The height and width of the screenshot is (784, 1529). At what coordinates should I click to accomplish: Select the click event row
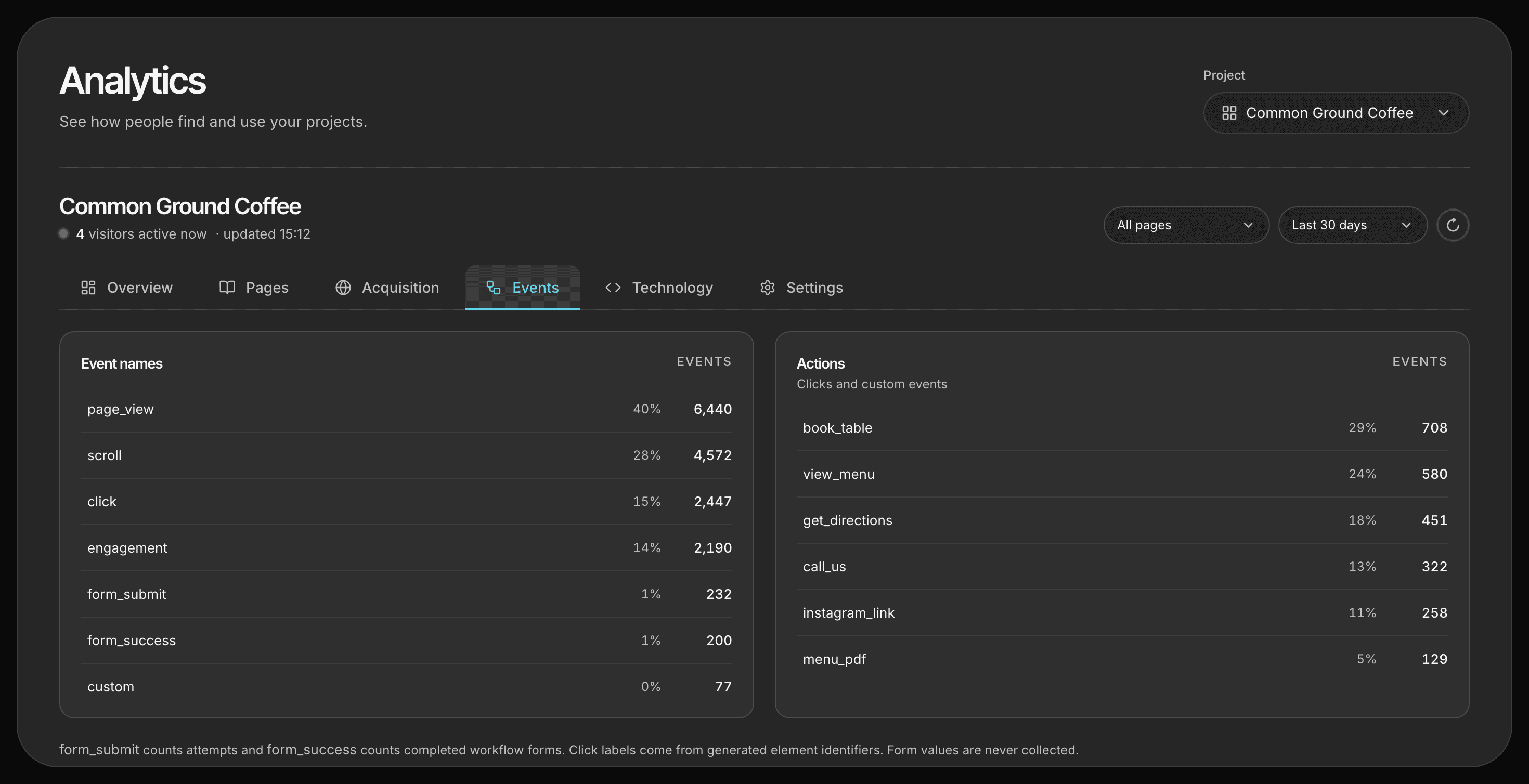pyautogui.click(x=407, y=502)
